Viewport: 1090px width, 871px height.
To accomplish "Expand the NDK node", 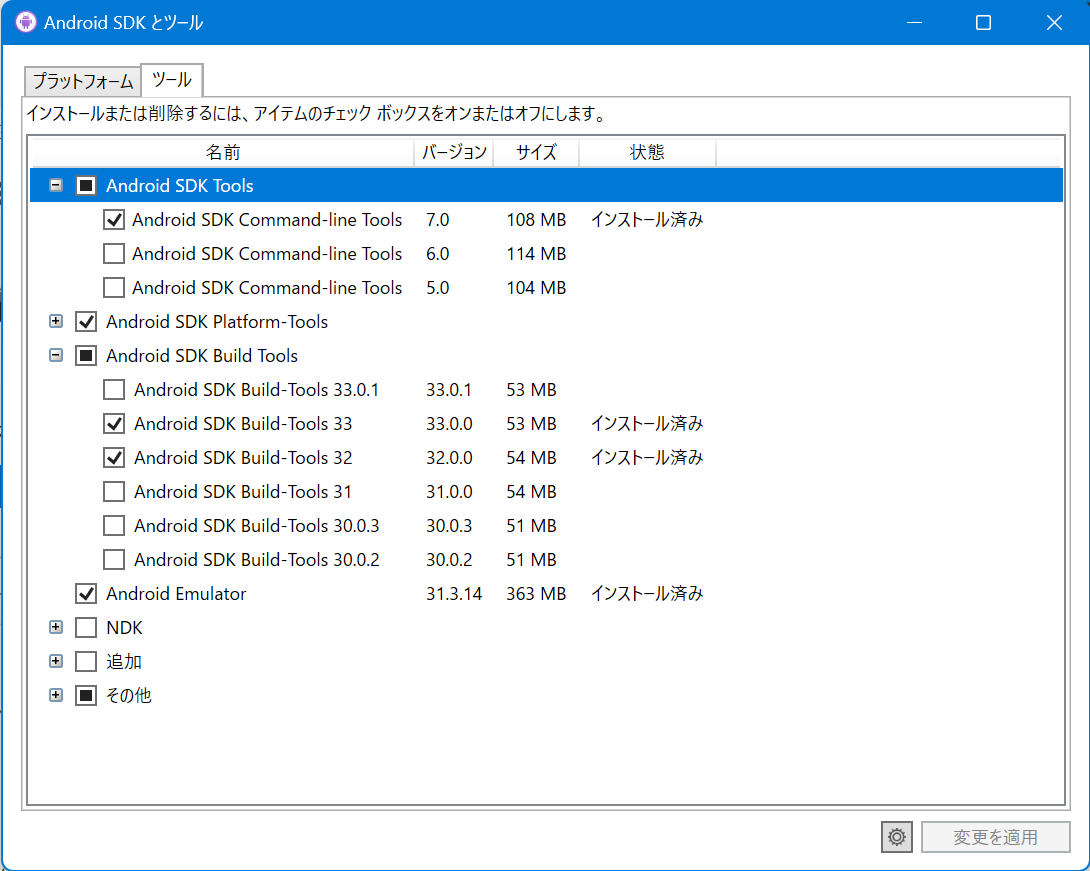I will click(56, 628).
